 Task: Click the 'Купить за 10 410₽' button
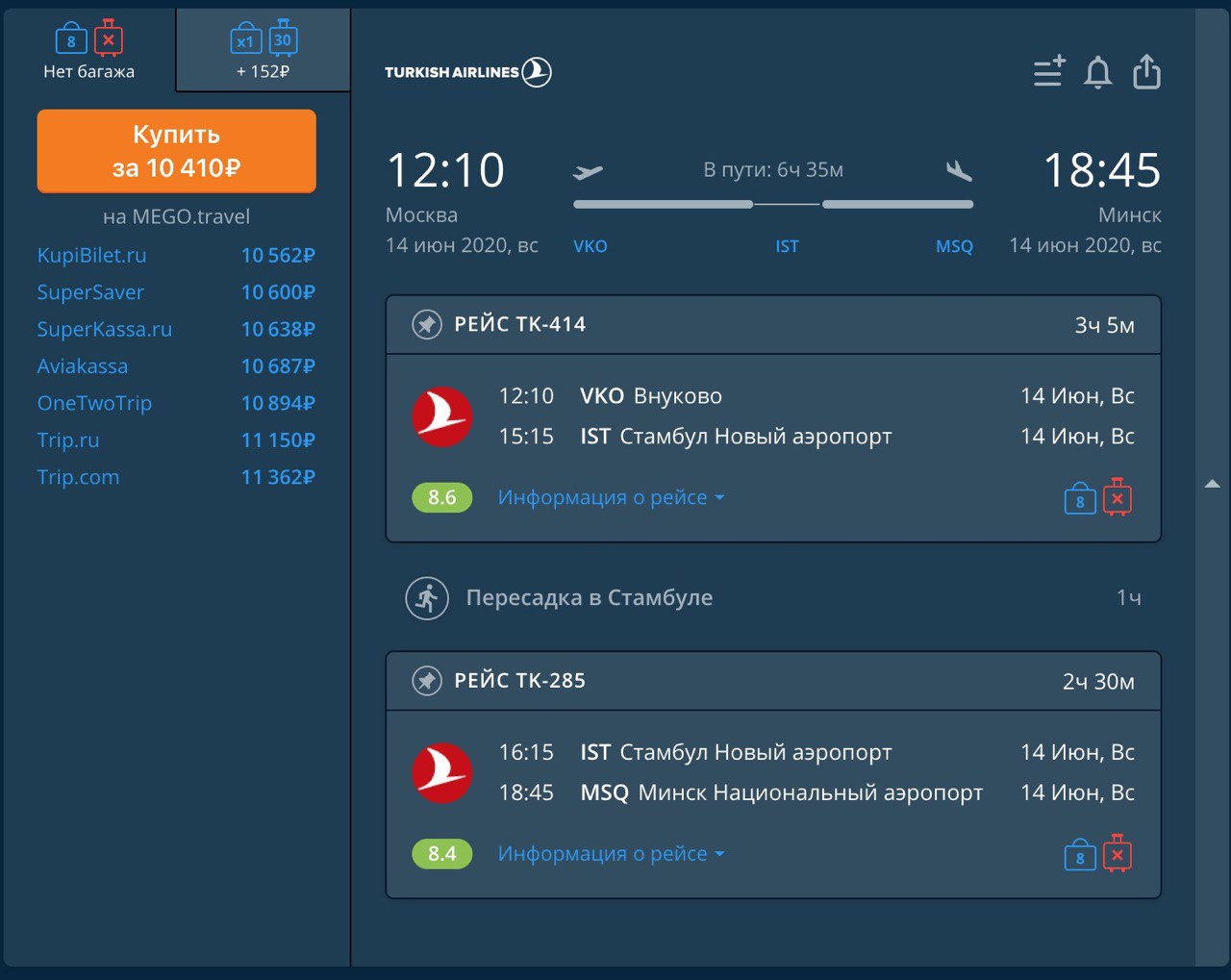(x=176, y=151)
